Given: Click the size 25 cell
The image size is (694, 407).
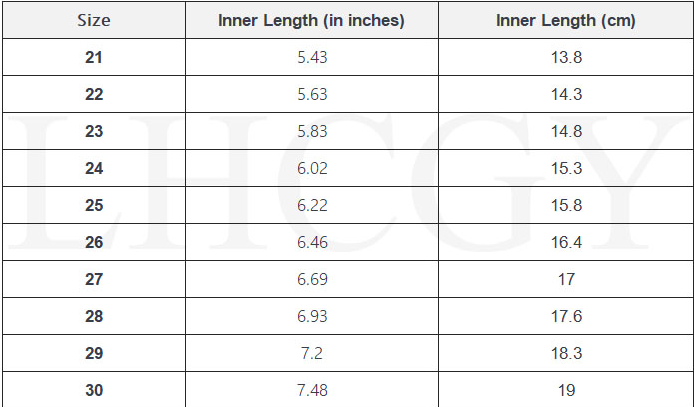Looking at the screenshot, I should pyautogui.click(x=94, y=205).
